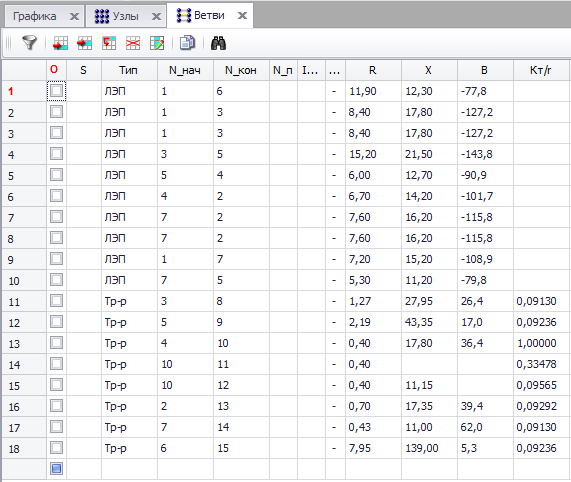Image resolution: width=571 pixels, height=482 pixels.
Task: Click the S column header
Action: [x=84, y=70]
